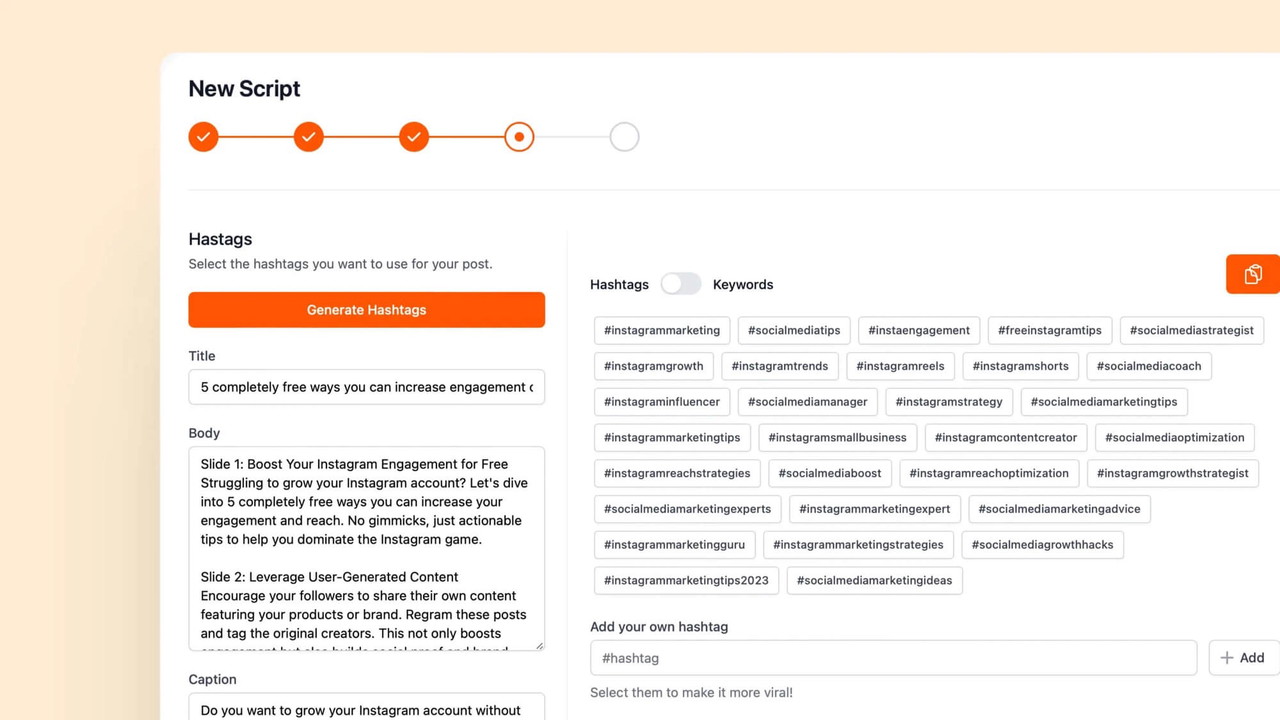
Task: Select the #instagramsmallbusiness hashtag
Action: coord(837,437)
